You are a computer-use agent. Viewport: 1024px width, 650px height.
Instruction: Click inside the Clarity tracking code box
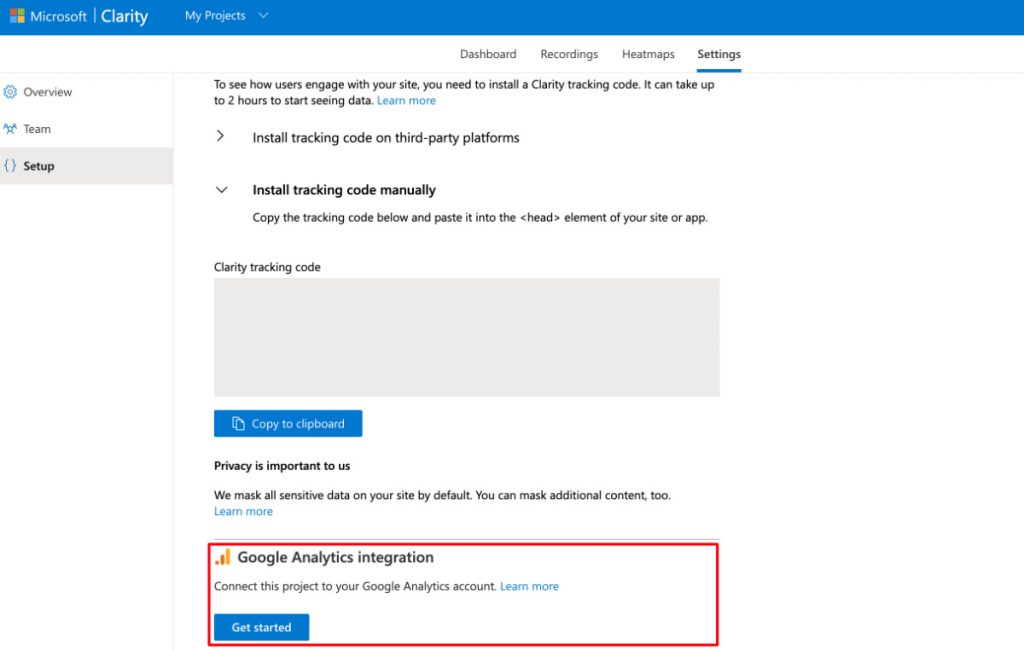466,337
